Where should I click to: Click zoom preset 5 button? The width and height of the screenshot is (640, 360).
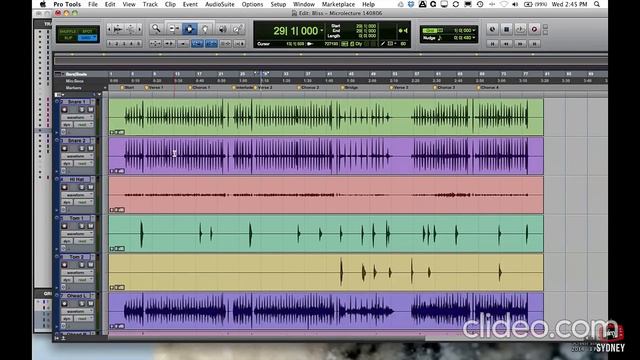point(138,44)
